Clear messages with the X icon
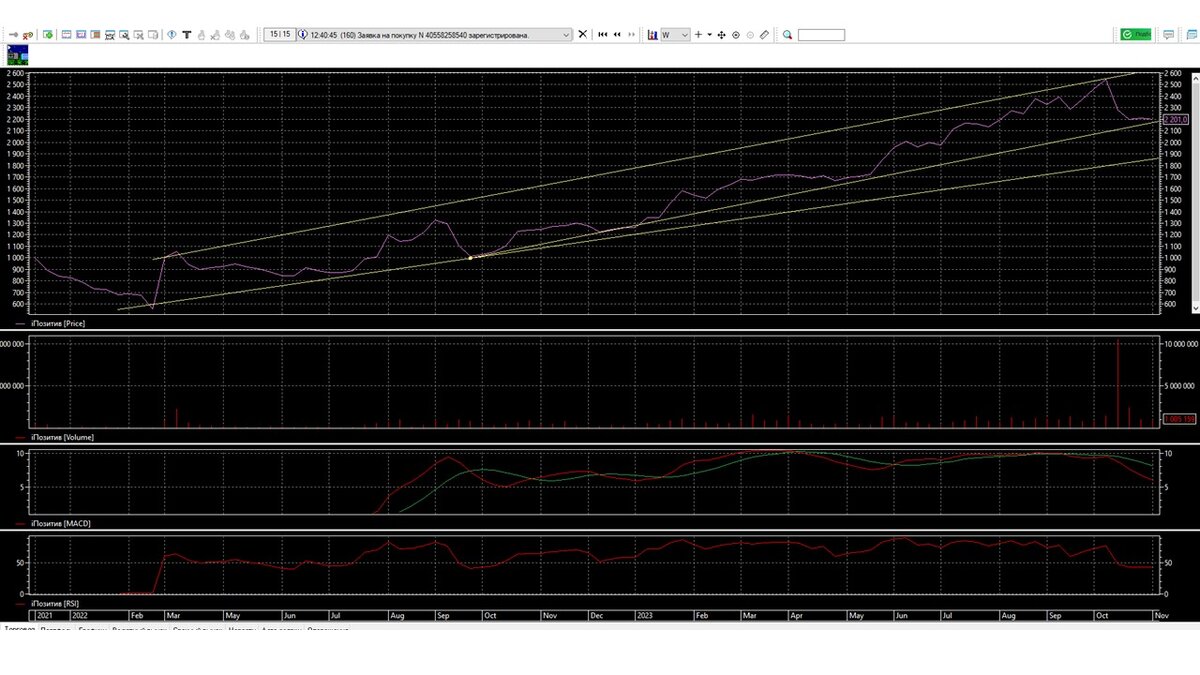The width and height of the screenshot is (1200, 675). (x=583, y=34)
